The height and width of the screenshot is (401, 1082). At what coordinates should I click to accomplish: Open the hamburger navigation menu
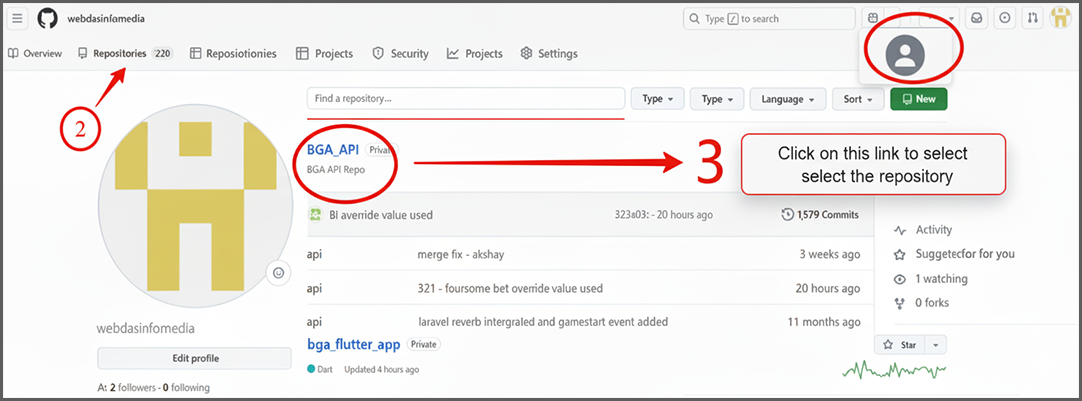(17, 19)
